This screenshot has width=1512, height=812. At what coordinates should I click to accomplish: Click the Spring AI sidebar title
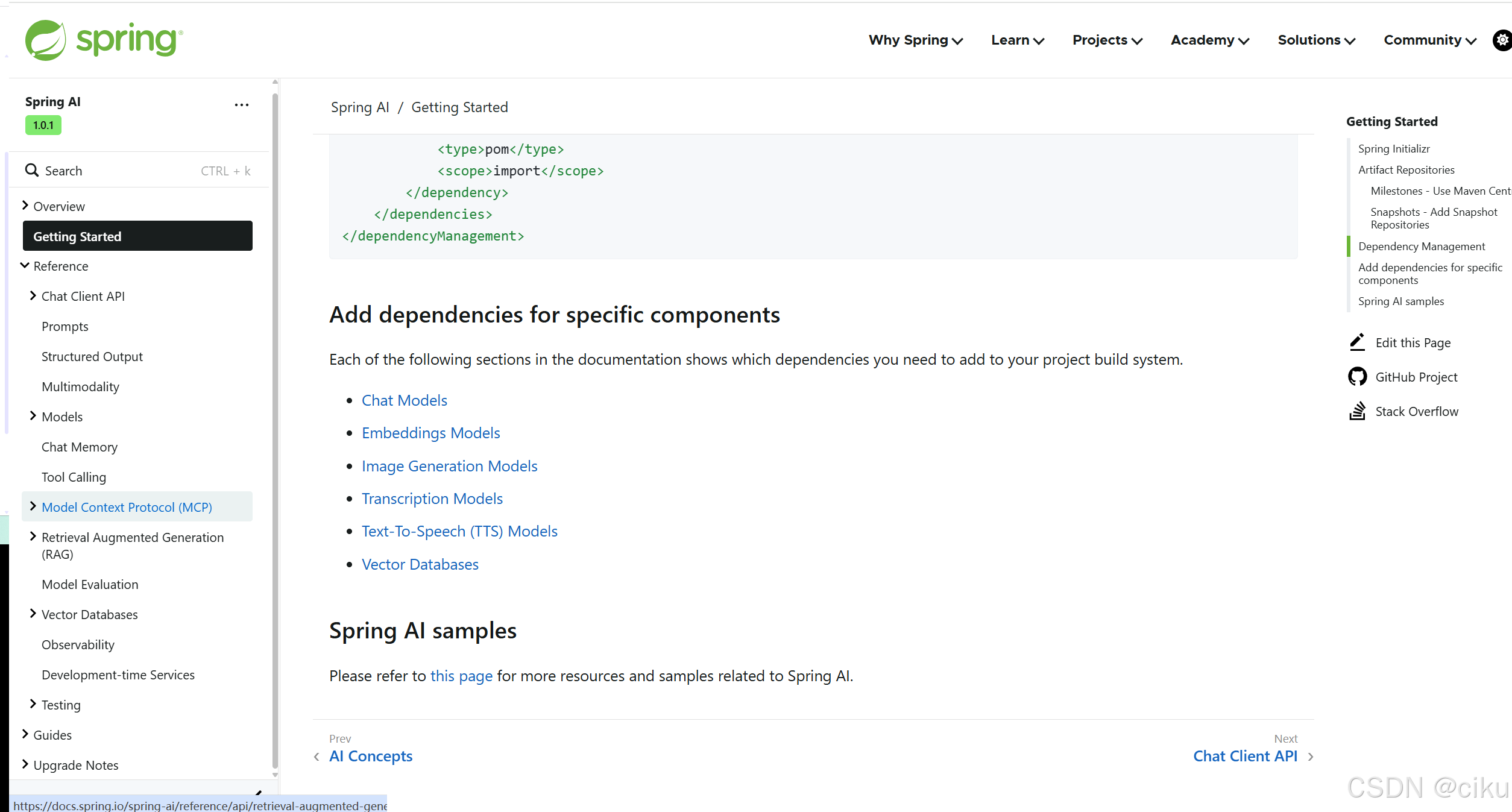tap(53, 101)
